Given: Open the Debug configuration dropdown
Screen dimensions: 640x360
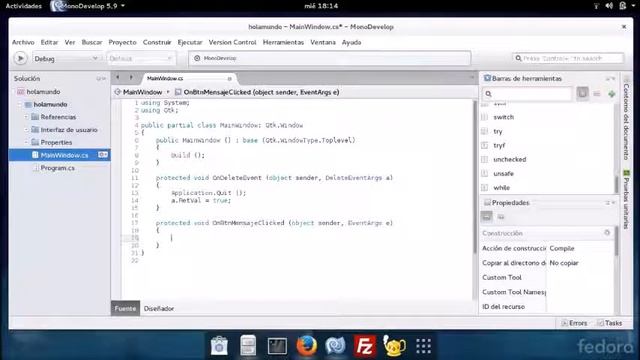Looking at the screenshot, I should (66, 59).
